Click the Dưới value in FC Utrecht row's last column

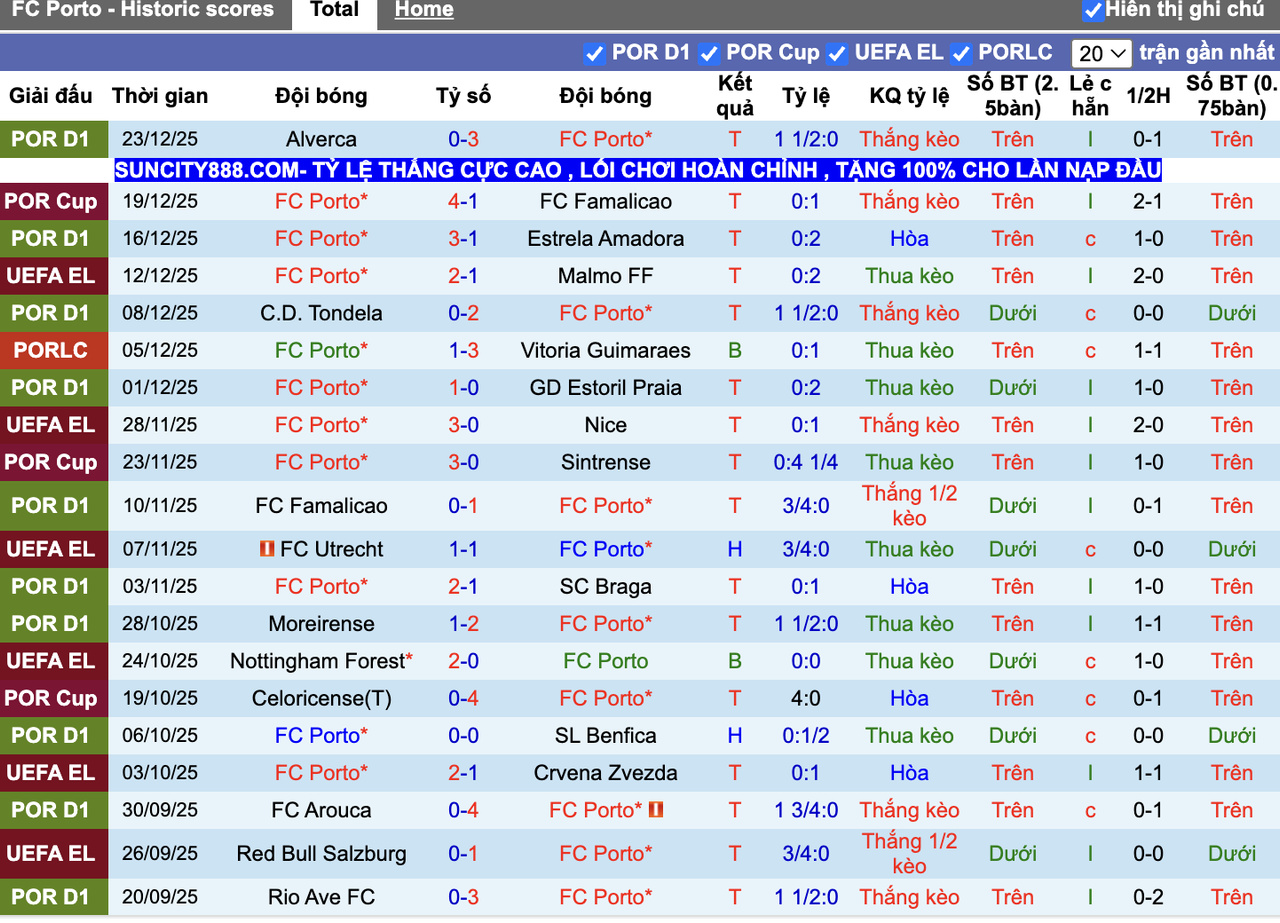coord(1231,549)
